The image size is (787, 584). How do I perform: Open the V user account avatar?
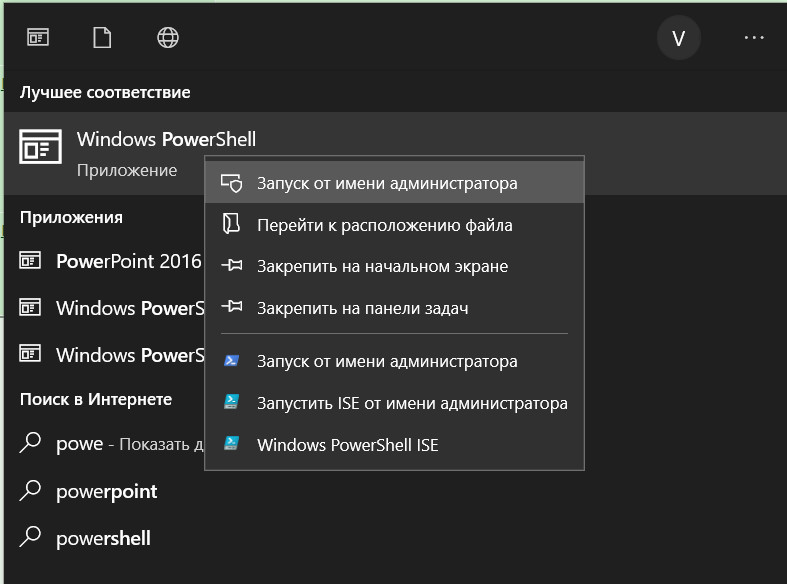click(x=679, y=38)
